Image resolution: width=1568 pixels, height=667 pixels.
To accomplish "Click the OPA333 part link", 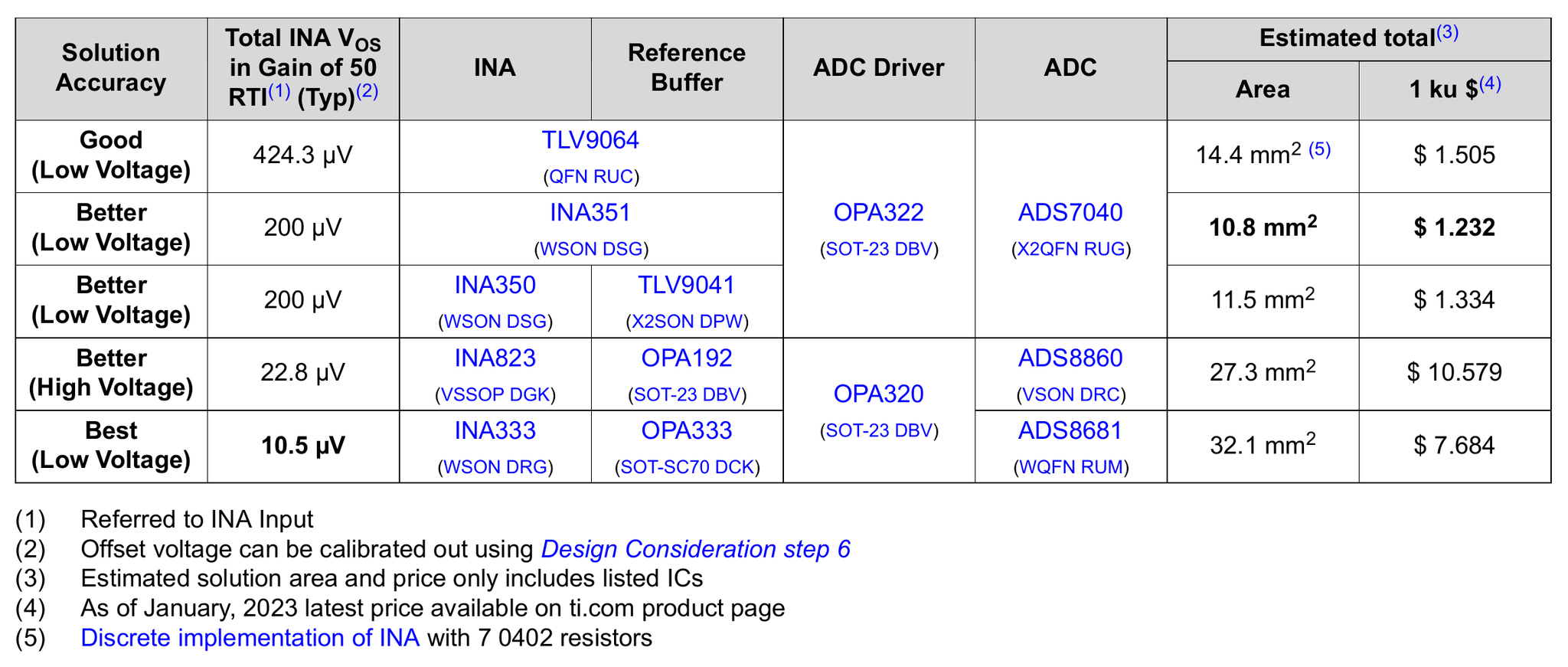I will click(686, 430).
